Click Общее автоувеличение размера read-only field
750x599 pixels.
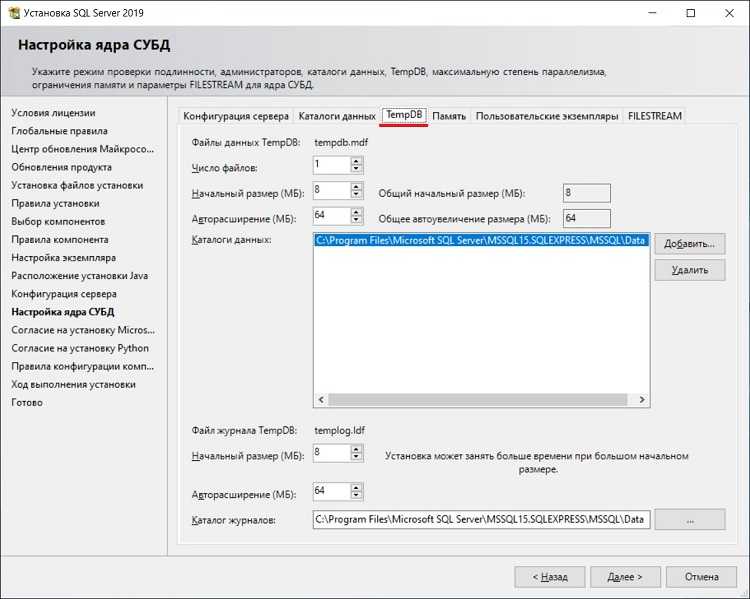pyautogui.click(x=586, y=219)
